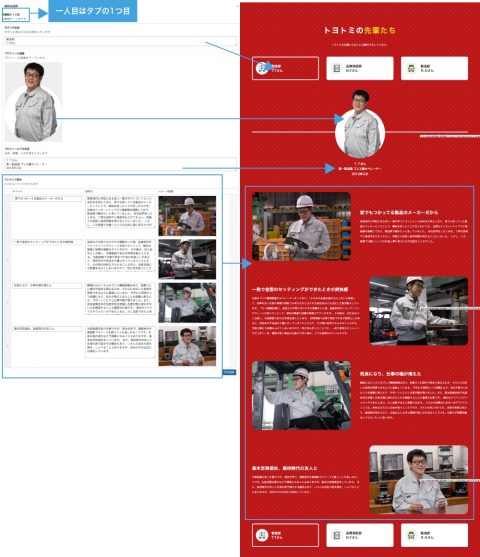
Task: Click the worker holding part photo on the page
Action: pyautogui.click(x=301, y=226)
